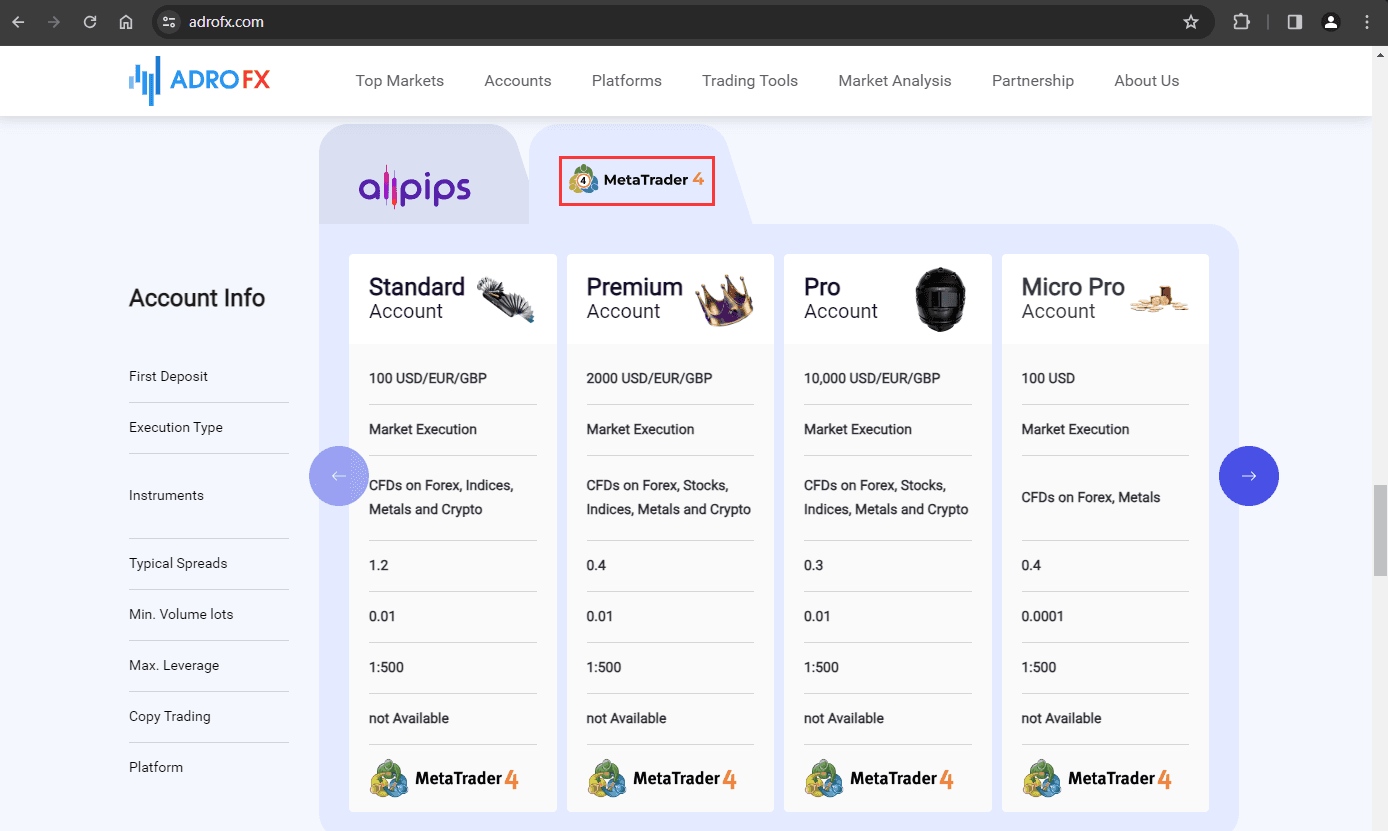Slide accounts to the next with right arrow
This screenshot has height=831, width=1388.
(1249, 476)
